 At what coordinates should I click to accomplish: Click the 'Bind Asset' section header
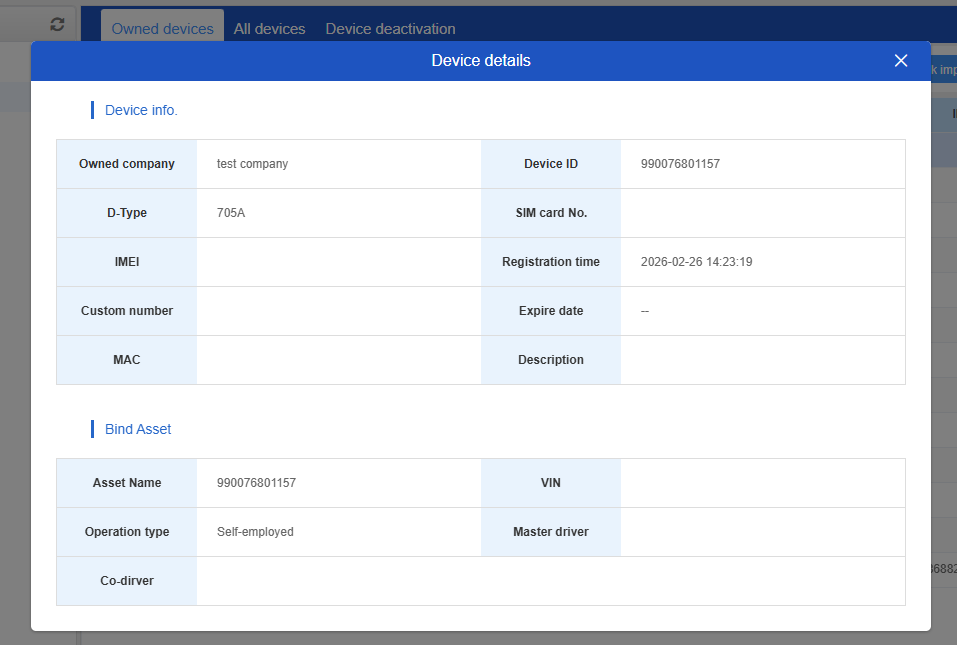[138, 429]
